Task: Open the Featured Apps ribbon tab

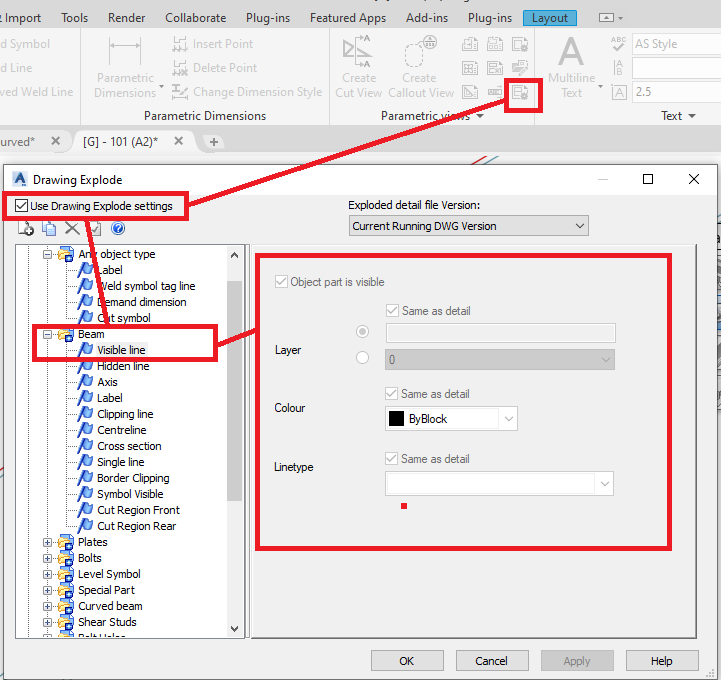Action: 348,18
